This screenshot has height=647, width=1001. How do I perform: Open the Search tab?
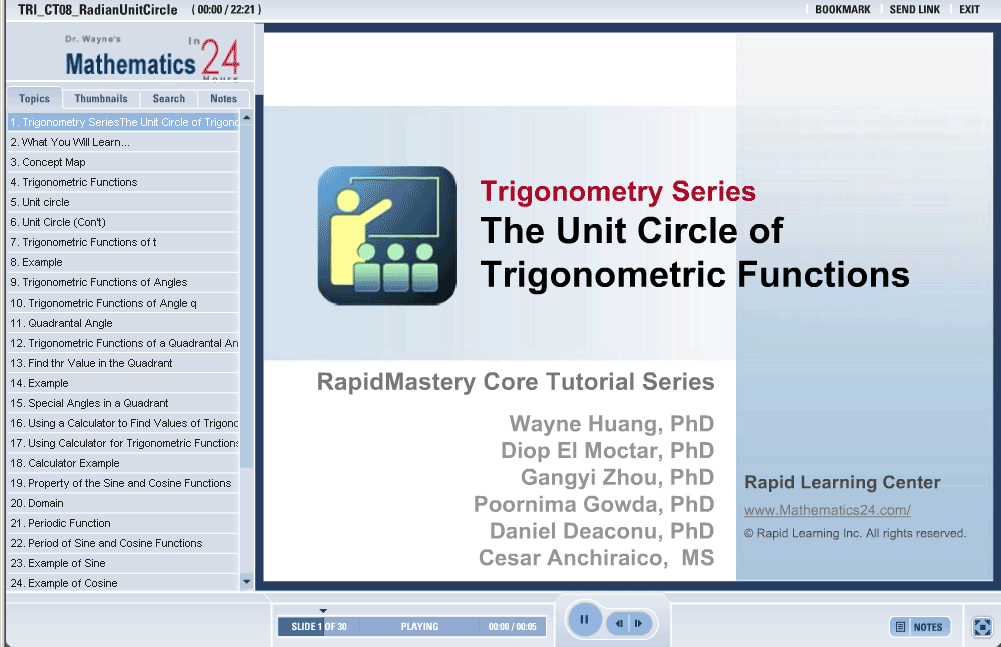tap(169, 98)
